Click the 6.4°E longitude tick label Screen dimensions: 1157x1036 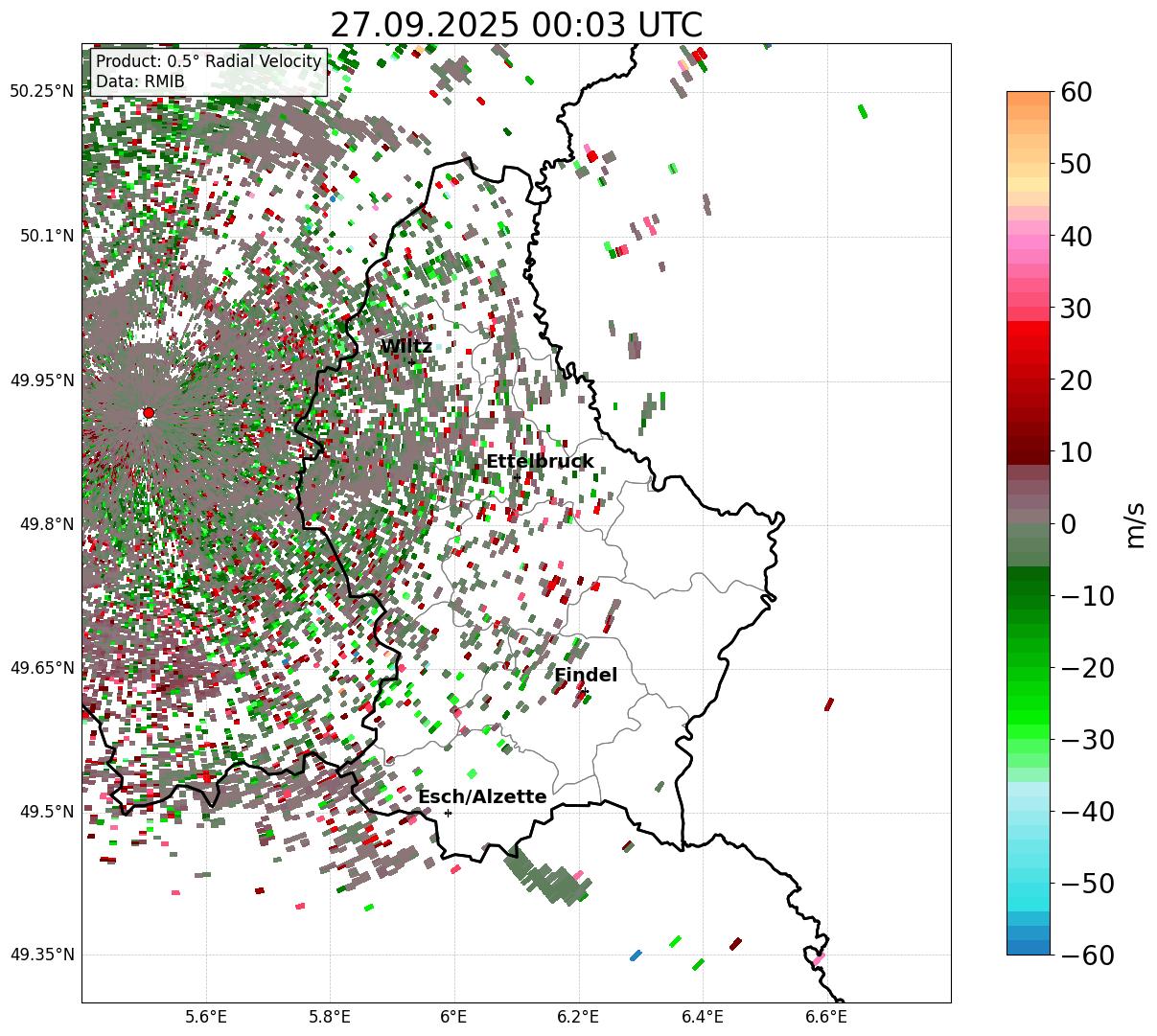703,1017
